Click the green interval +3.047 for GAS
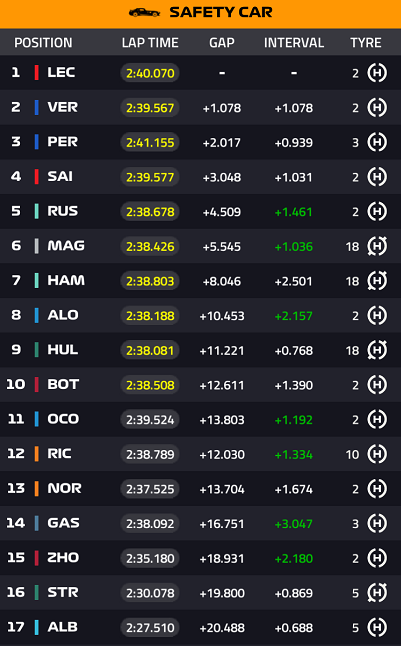The height and width of the screenshot is (646, 401). pos(294,524)
